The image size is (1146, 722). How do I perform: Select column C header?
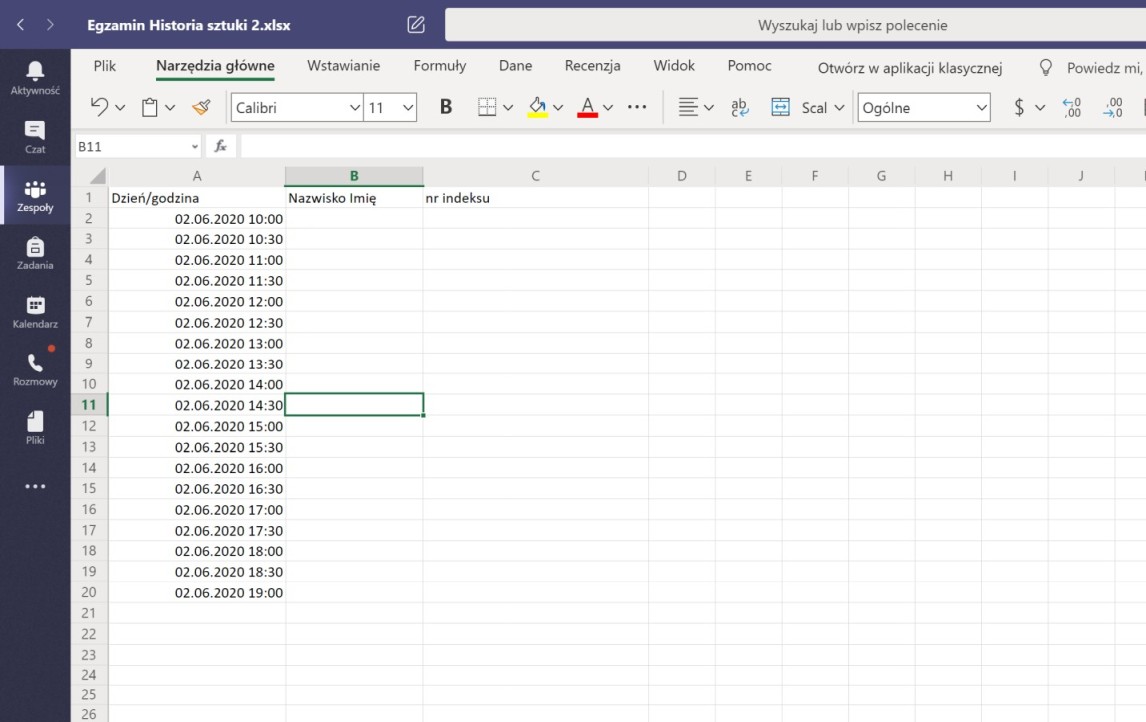[x=536, y=176]
